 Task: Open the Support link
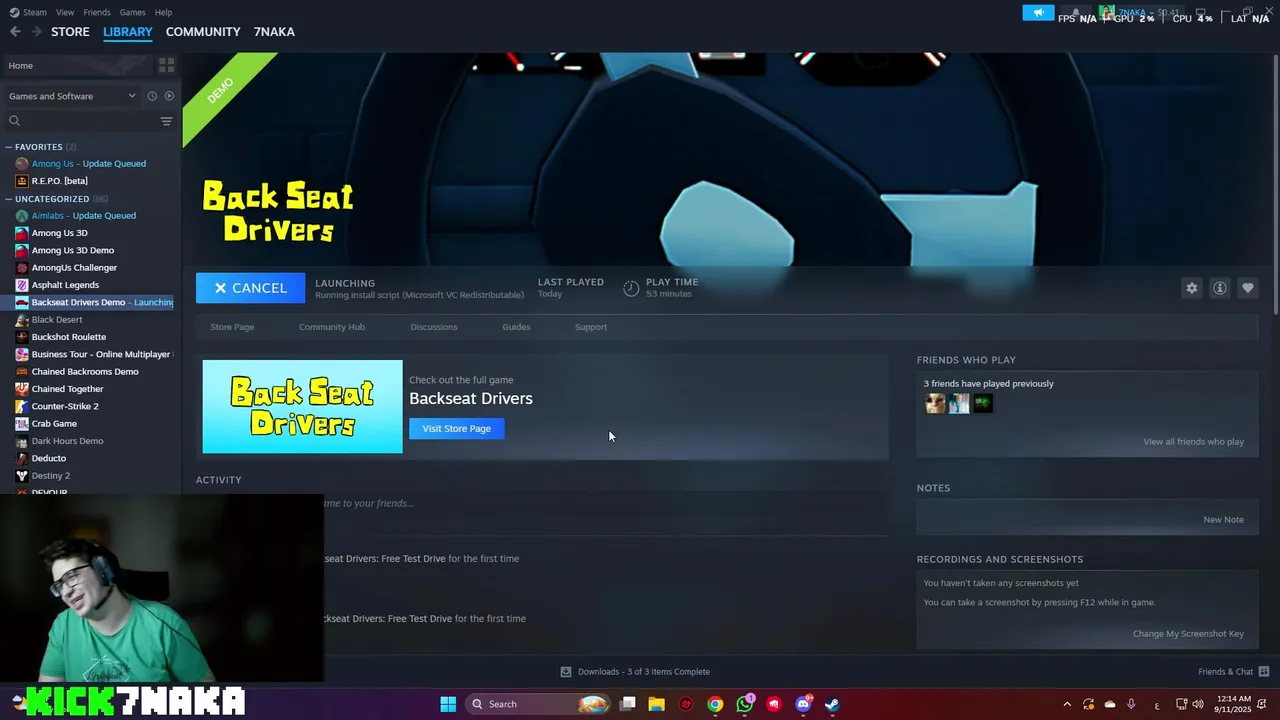coord(591,327)
